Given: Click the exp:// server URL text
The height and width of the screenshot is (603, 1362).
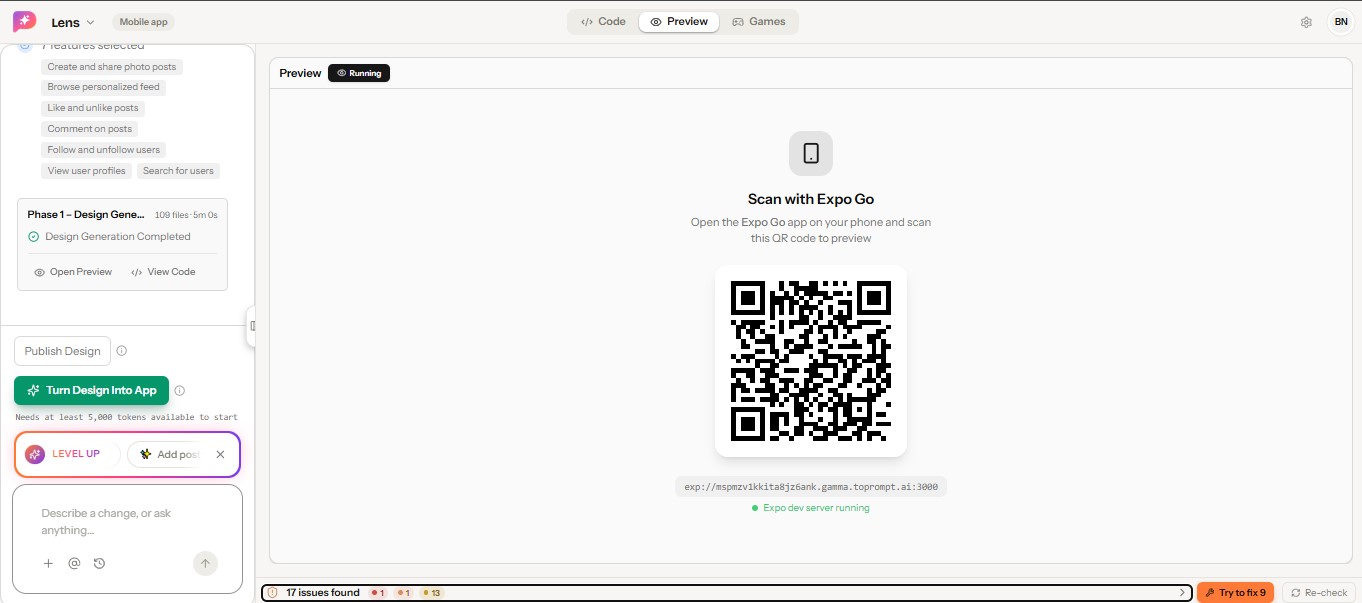Looking at the screenshot, I should pyautogui.click(x=811, y=487).
